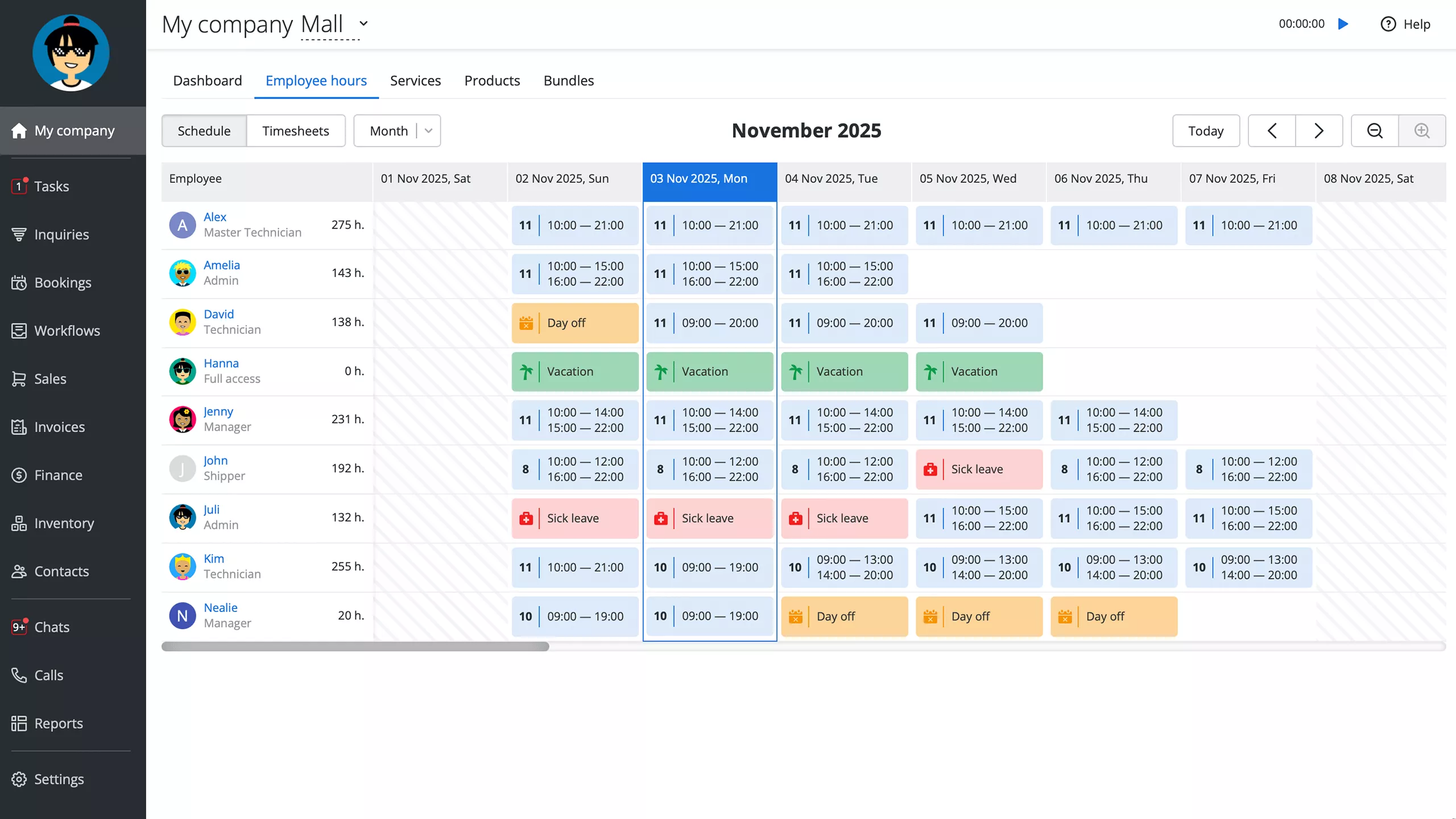Viewport: 1456px width, 819px height.
Task: Open Workflows in the sidebar
Action: (67, 330)
